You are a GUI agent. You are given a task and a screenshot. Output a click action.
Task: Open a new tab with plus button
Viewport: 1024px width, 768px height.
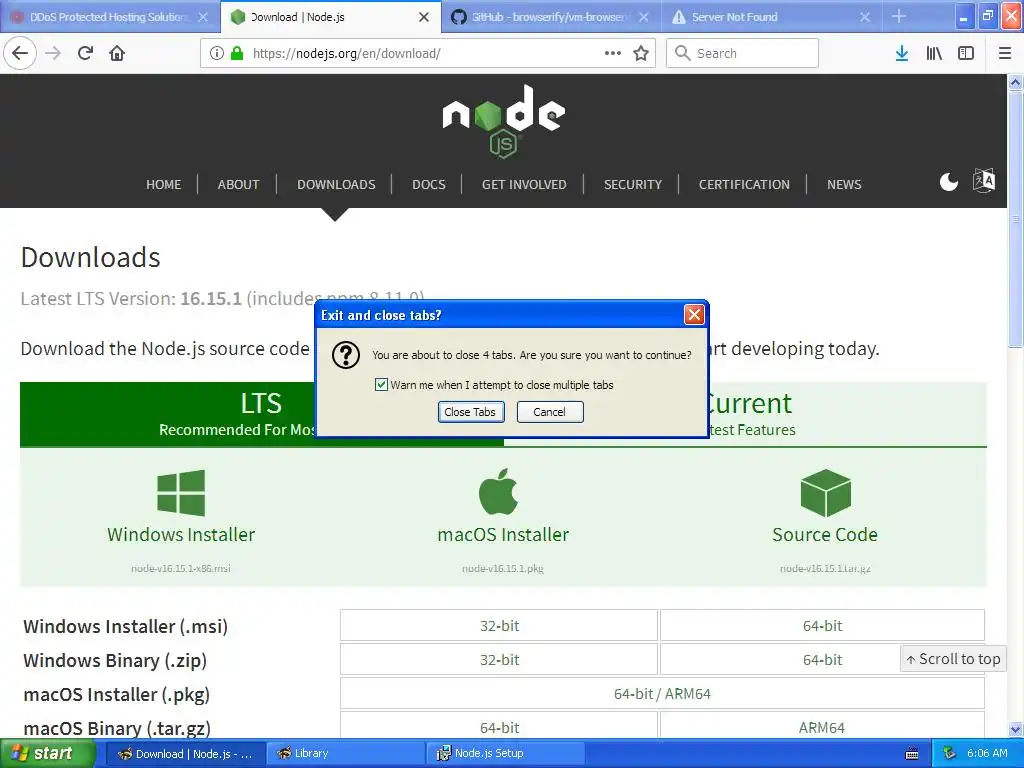pyautogui.click(x=899, y=16)
